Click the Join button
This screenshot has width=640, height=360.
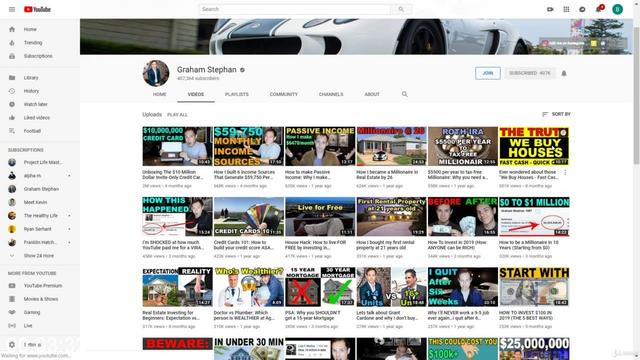[x=488, y=73]
